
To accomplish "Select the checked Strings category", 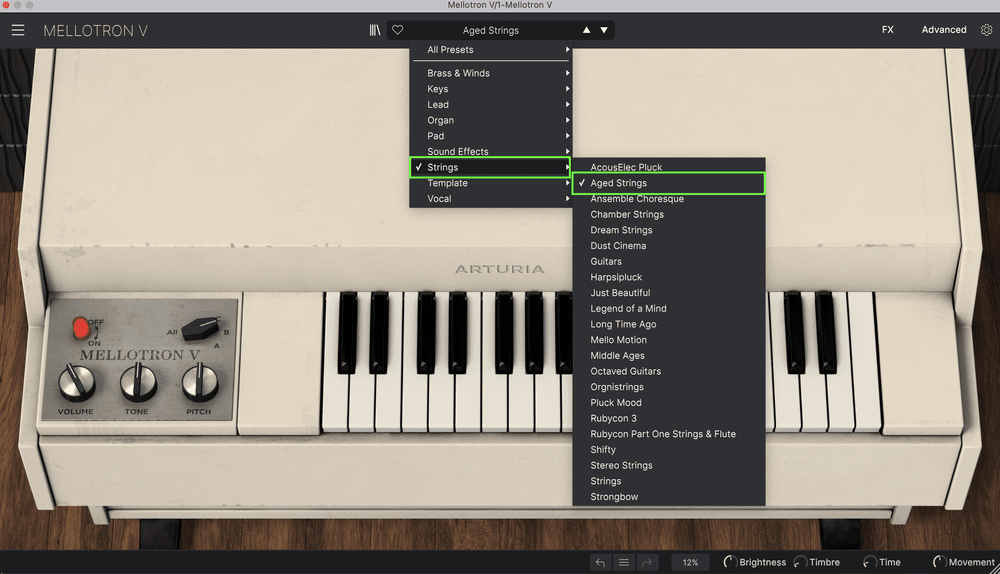I will point(490,167).
